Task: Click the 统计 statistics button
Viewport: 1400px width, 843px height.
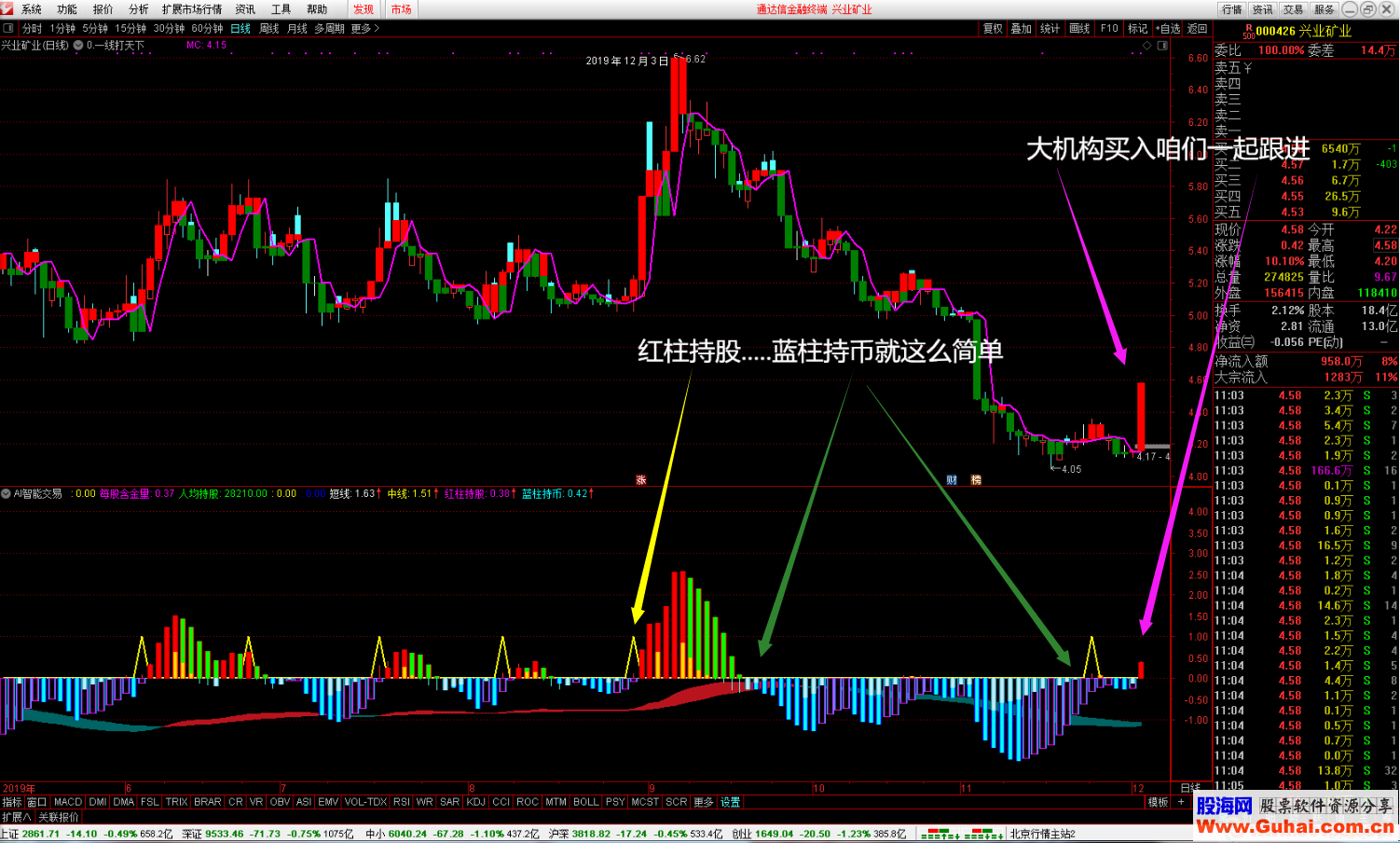Action: coord(1050,29)
